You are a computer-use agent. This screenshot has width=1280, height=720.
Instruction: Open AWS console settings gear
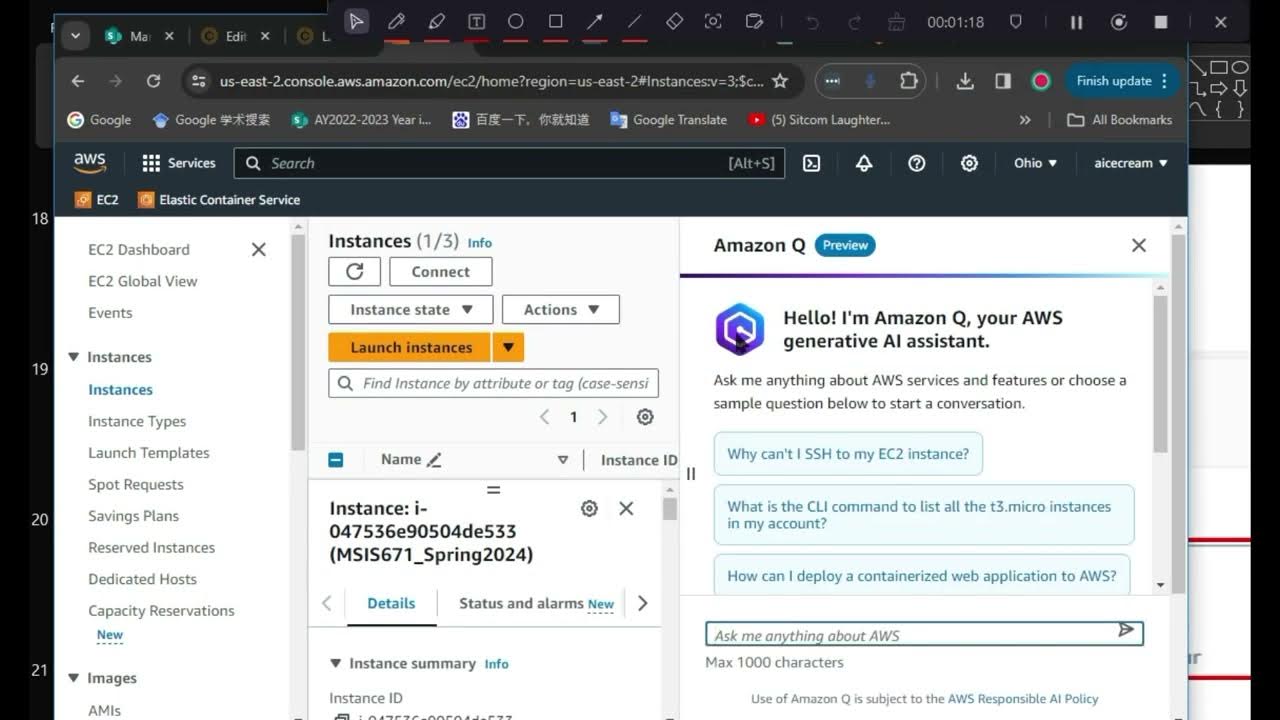969,163
